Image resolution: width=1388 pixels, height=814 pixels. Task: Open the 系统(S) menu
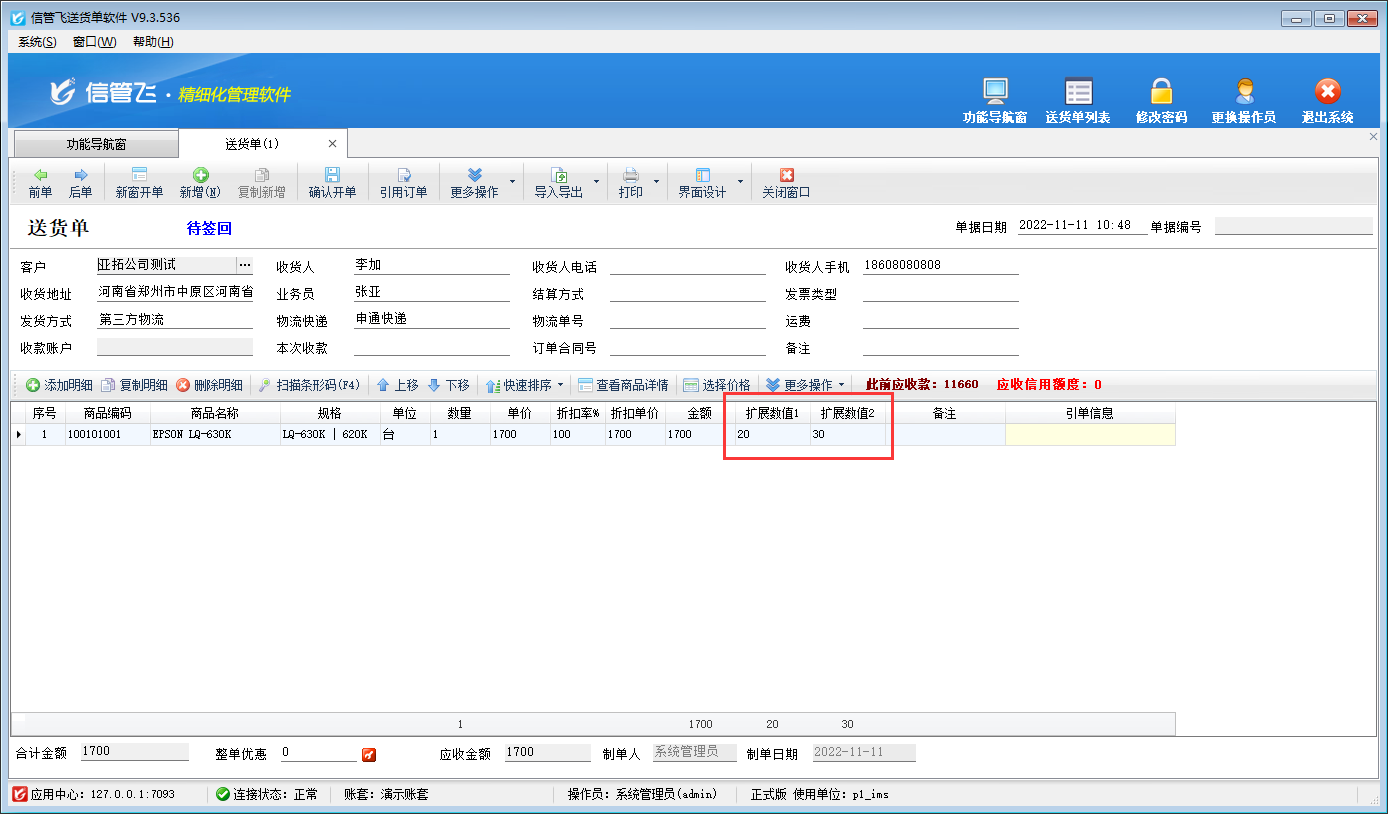click(x=37, y=42)
